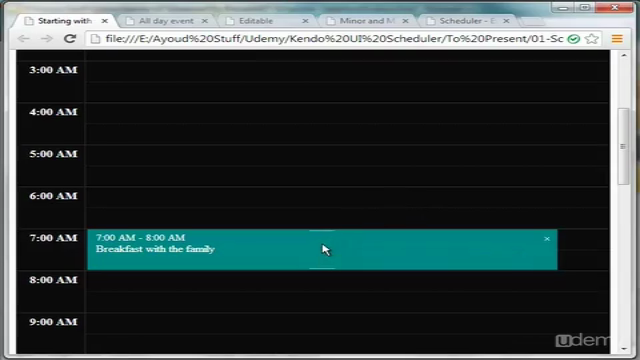The width and height of the screenshot is (640, 360).
Task: Click the green checkmark extension icon
Action: [573, 39]
